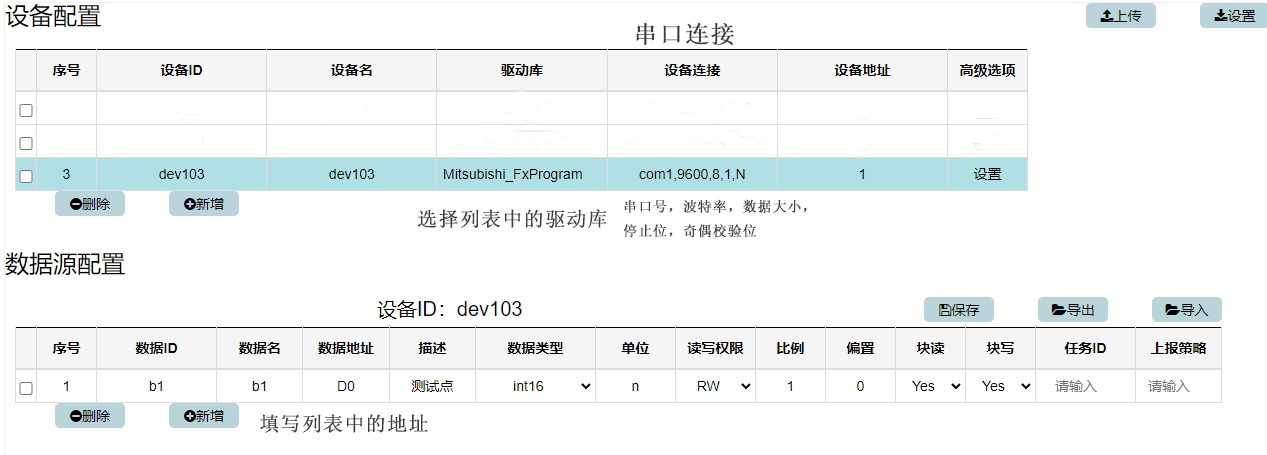
Task: Check the first blank device row checkbox
Action: (x=27, y=110)
